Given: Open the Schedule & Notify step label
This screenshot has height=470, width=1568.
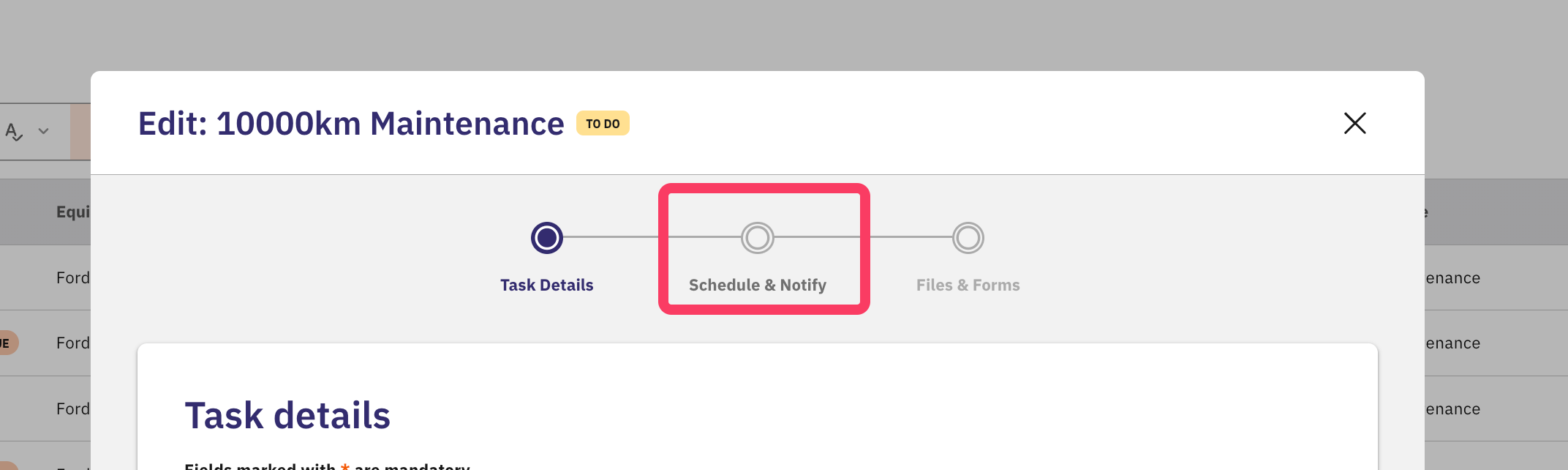Looking at the screenshot, I should (758, 285).
